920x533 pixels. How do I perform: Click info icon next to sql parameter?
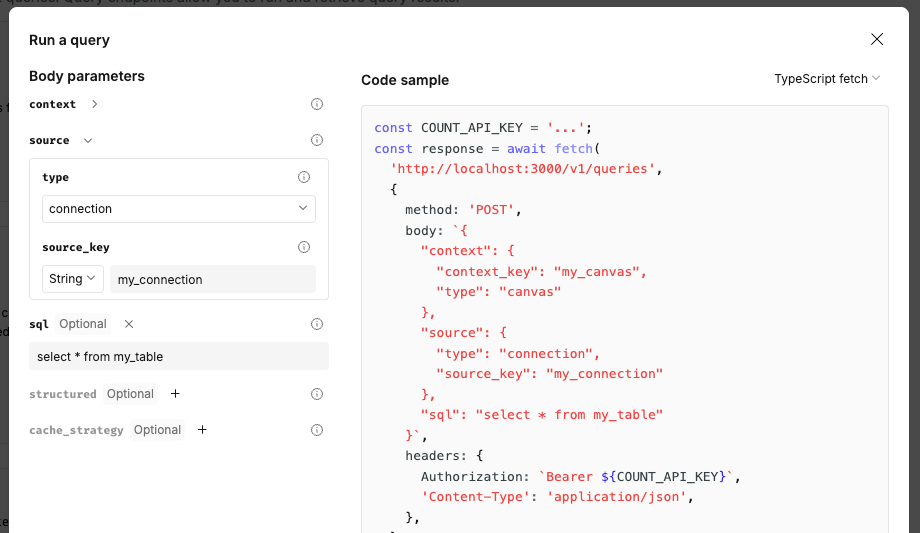pos(317,324)
